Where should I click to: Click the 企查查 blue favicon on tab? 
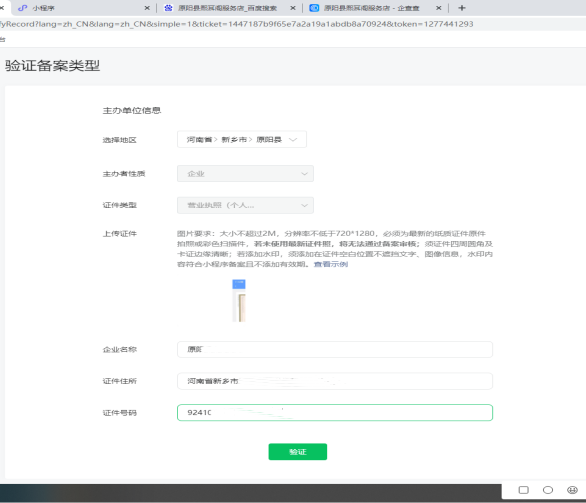[314, 8]
